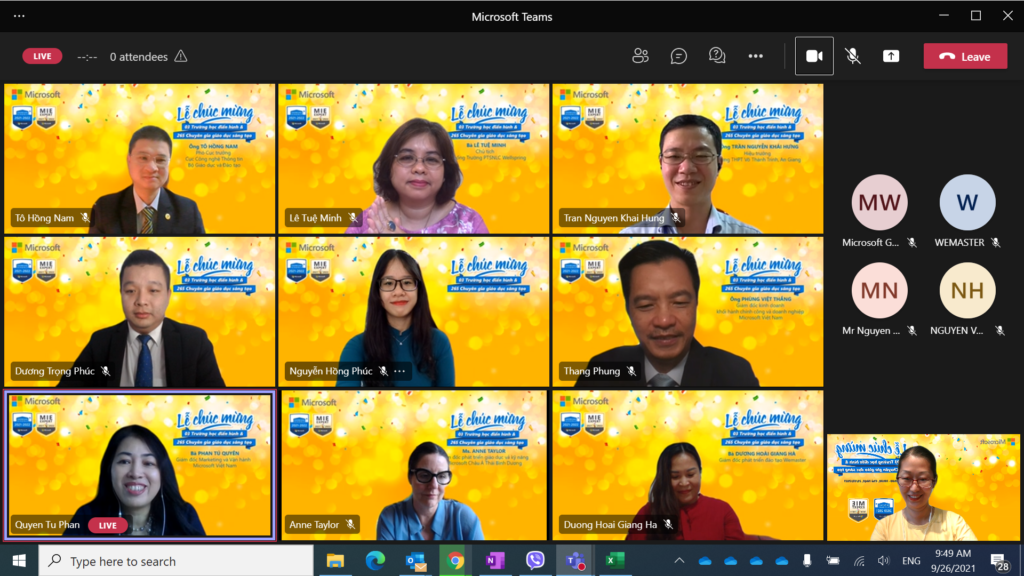Screen dimensions: 1024x576
Task: Open more options on Nguyễn Hồng Phúc tile
Action: (x=400, y=371)
